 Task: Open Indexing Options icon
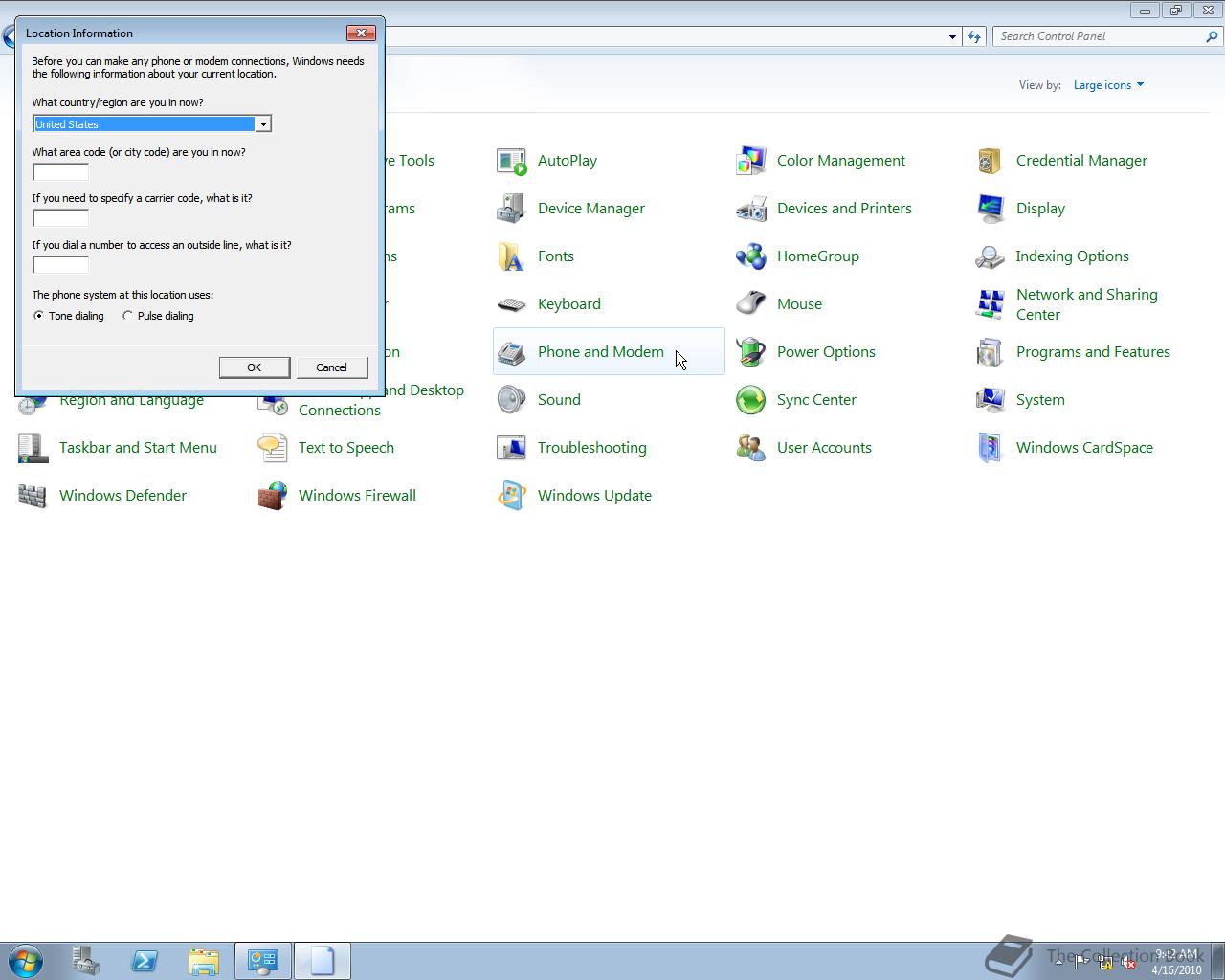pyautogui.click(x=991, y=256)
